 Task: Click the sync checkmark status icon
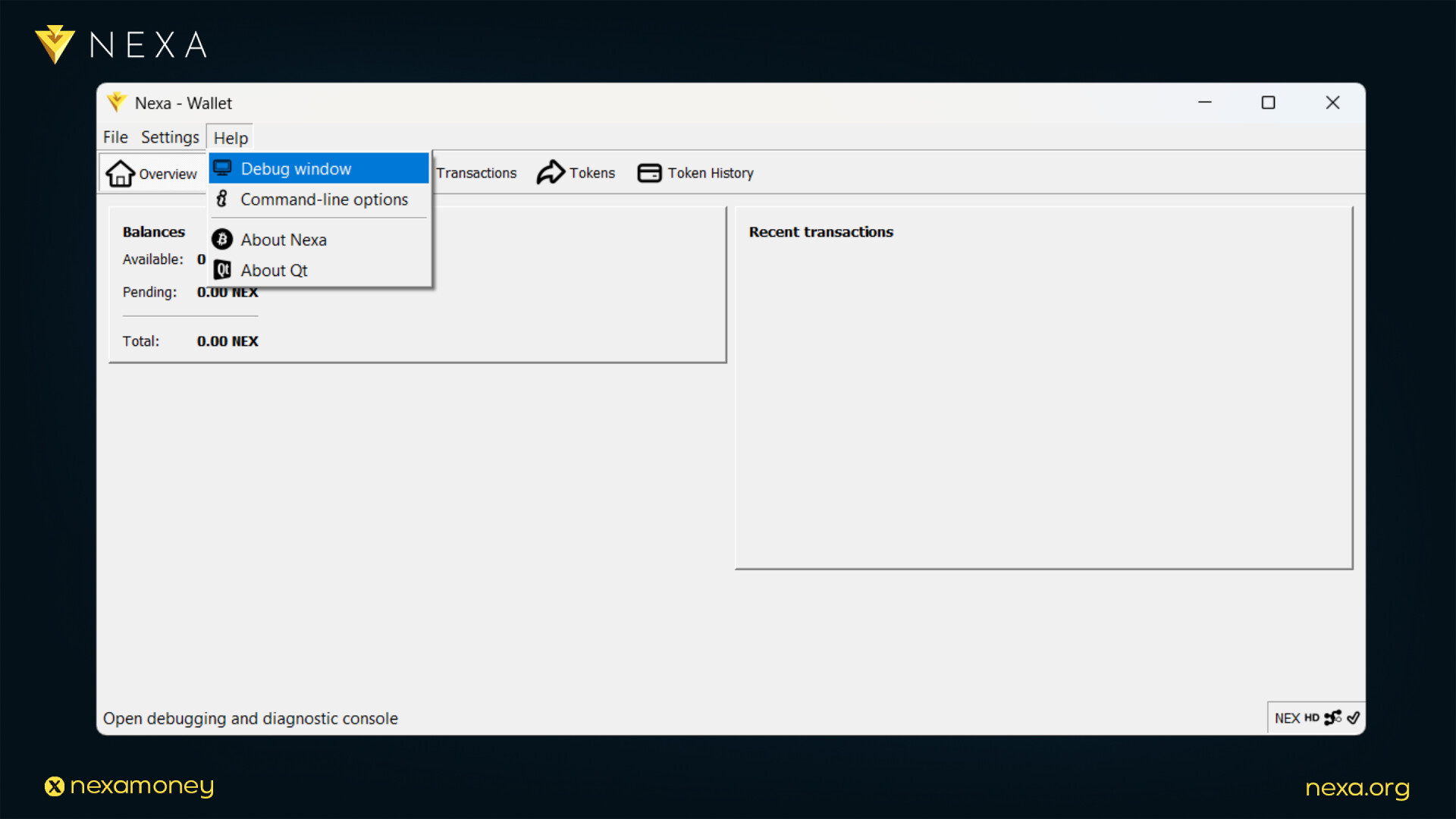point(1354,717)
